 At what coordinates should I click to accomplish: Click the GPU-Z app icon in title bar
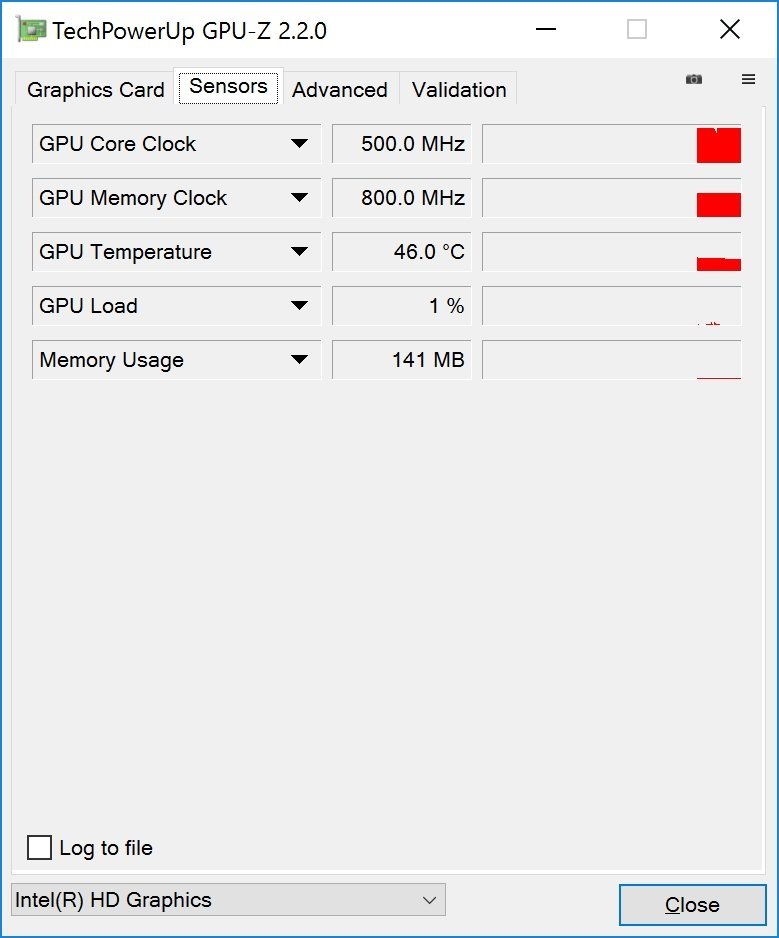coord(32,30)
